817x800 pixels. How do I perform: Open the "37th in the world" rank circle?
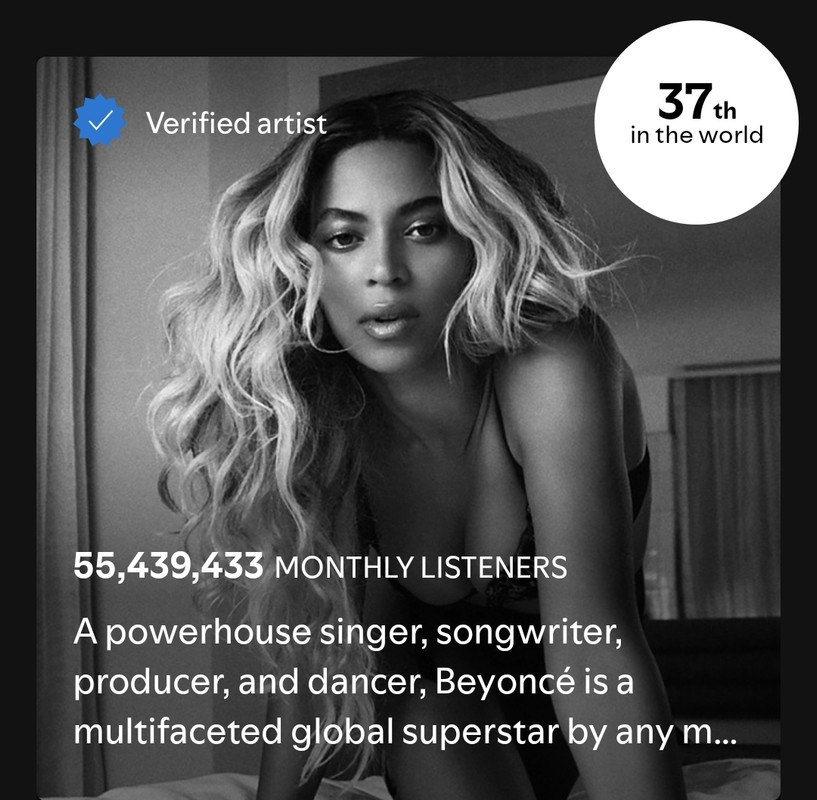(x=696, y=122)
